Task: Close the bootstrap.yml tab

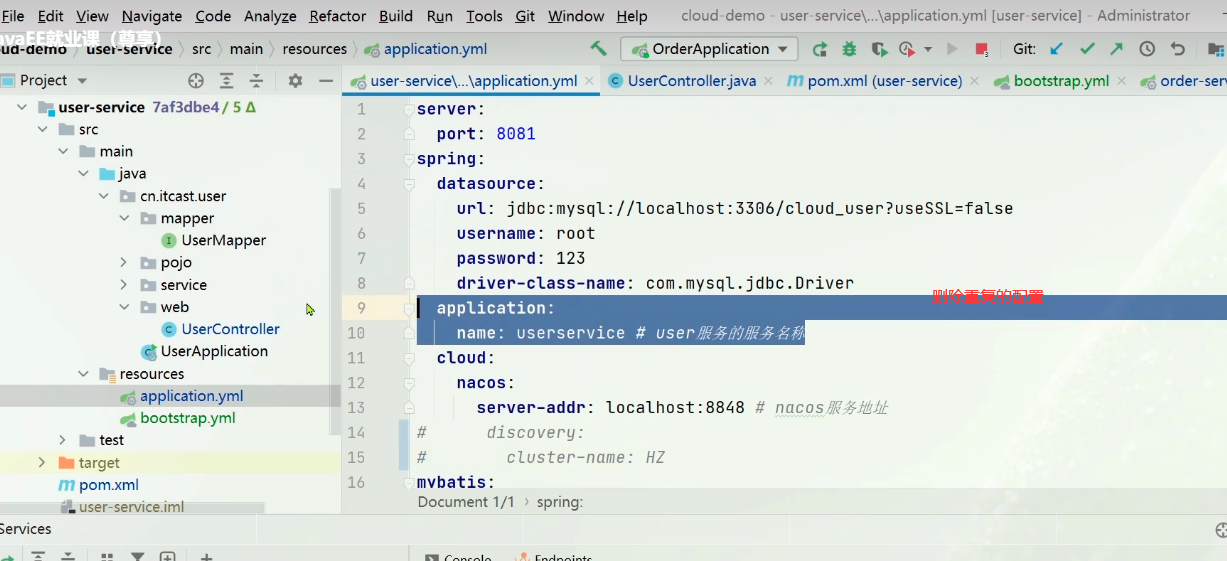Action: point(1120,82)
